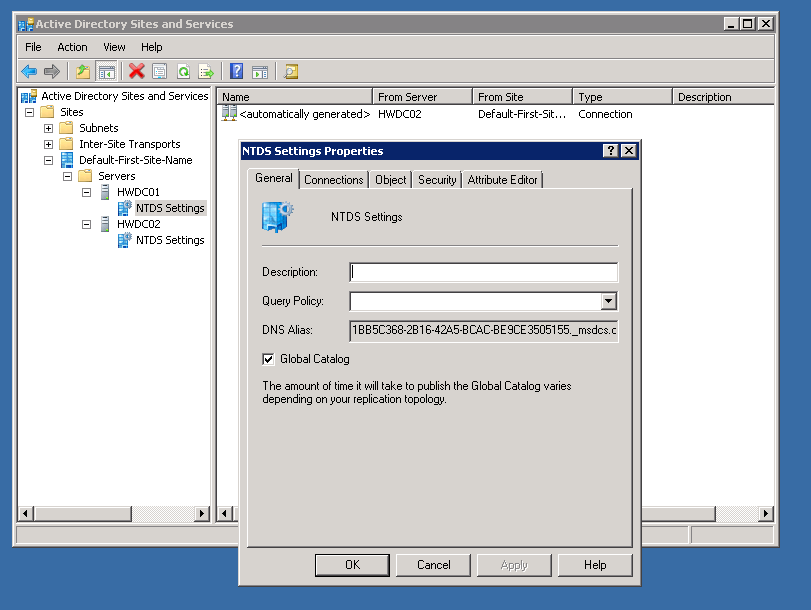Click the green Refresh toolbar icon
The image size is (811, 610).
[184, 71]
